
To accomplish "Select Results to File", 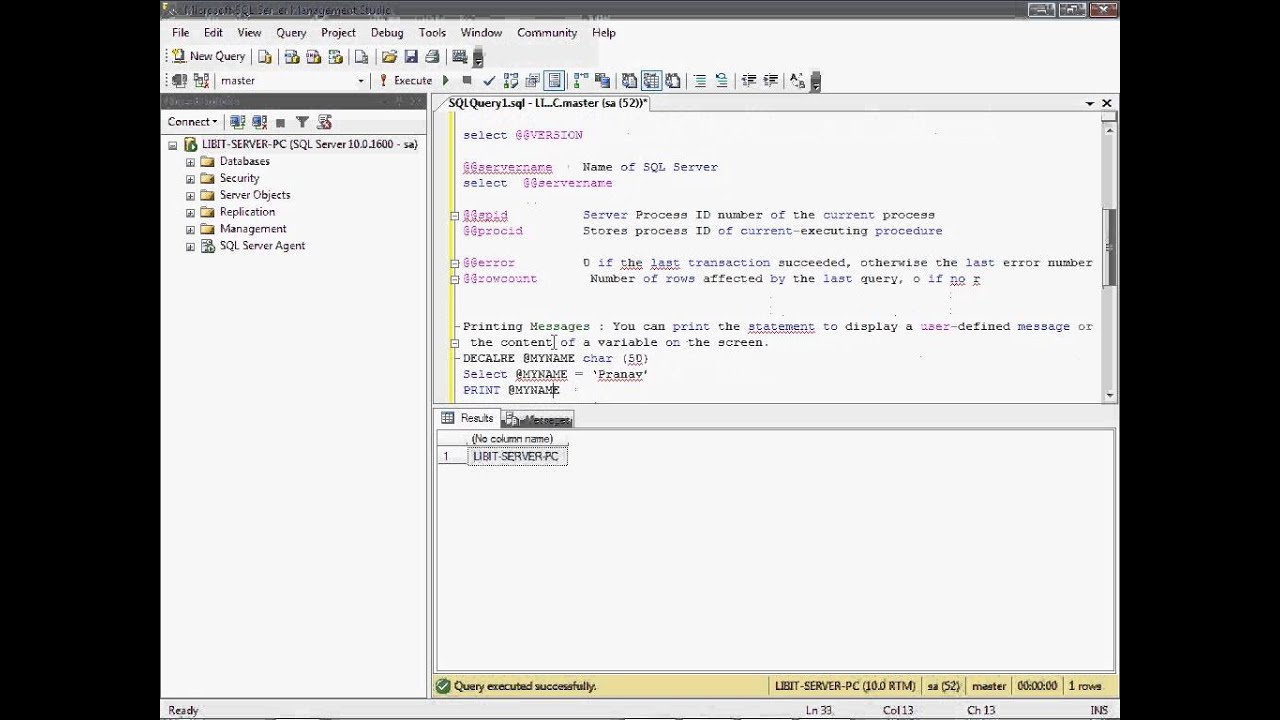I will [673, 81].
